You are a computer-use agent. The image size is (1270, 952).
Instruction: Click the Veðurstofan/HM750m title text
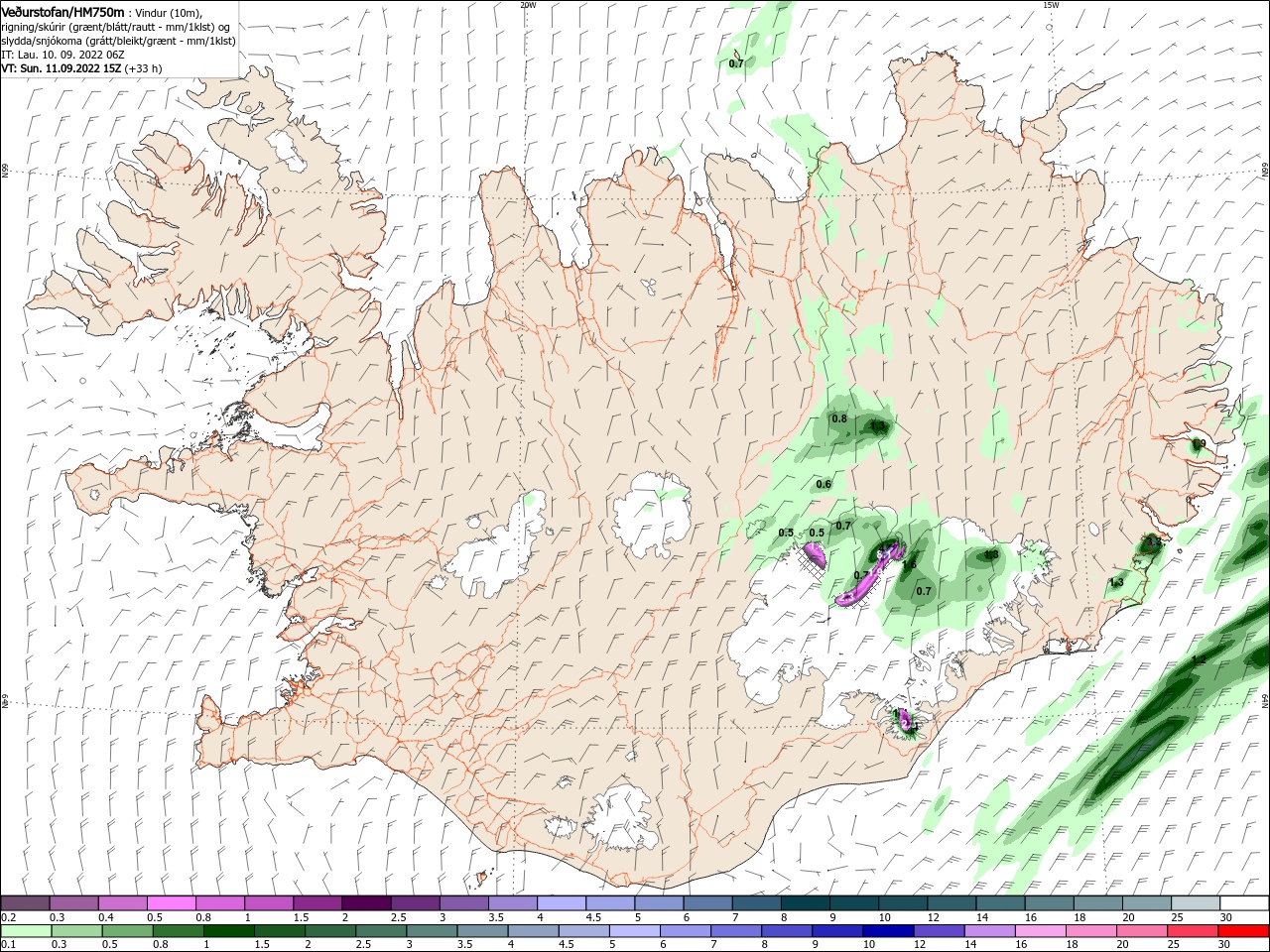tap(63, 11)
